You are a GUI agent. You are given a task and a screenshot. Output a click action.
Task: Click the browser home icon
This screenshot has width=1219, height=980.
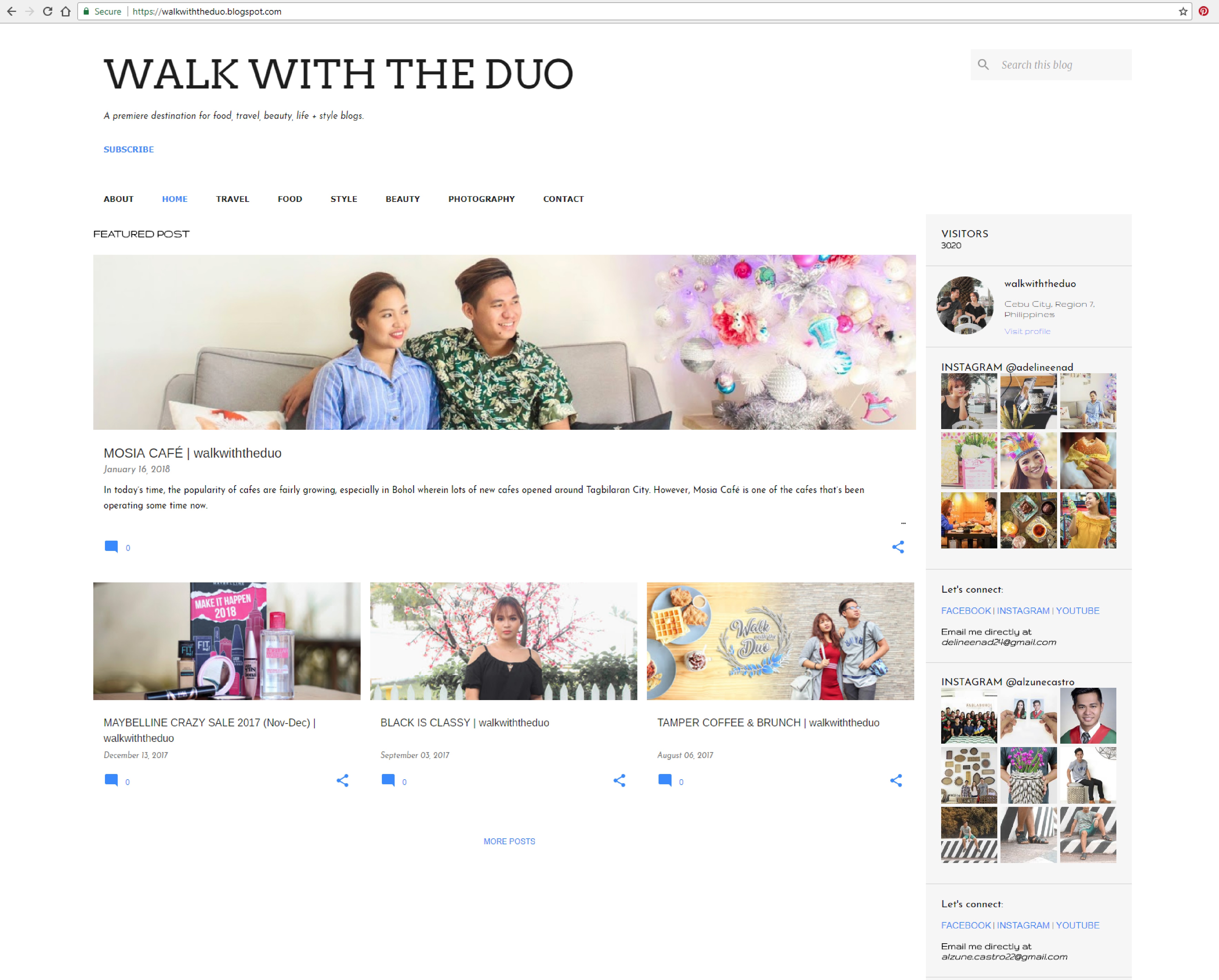66,11
